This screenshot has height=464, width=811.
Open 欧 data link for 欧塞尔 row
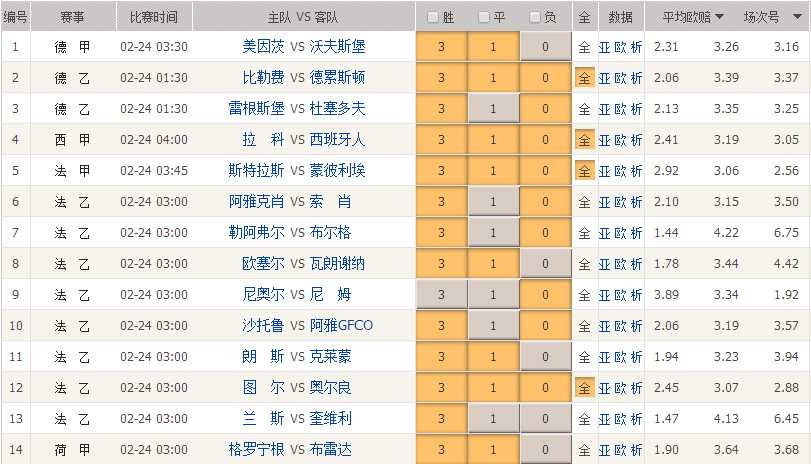tap(621, 264)
